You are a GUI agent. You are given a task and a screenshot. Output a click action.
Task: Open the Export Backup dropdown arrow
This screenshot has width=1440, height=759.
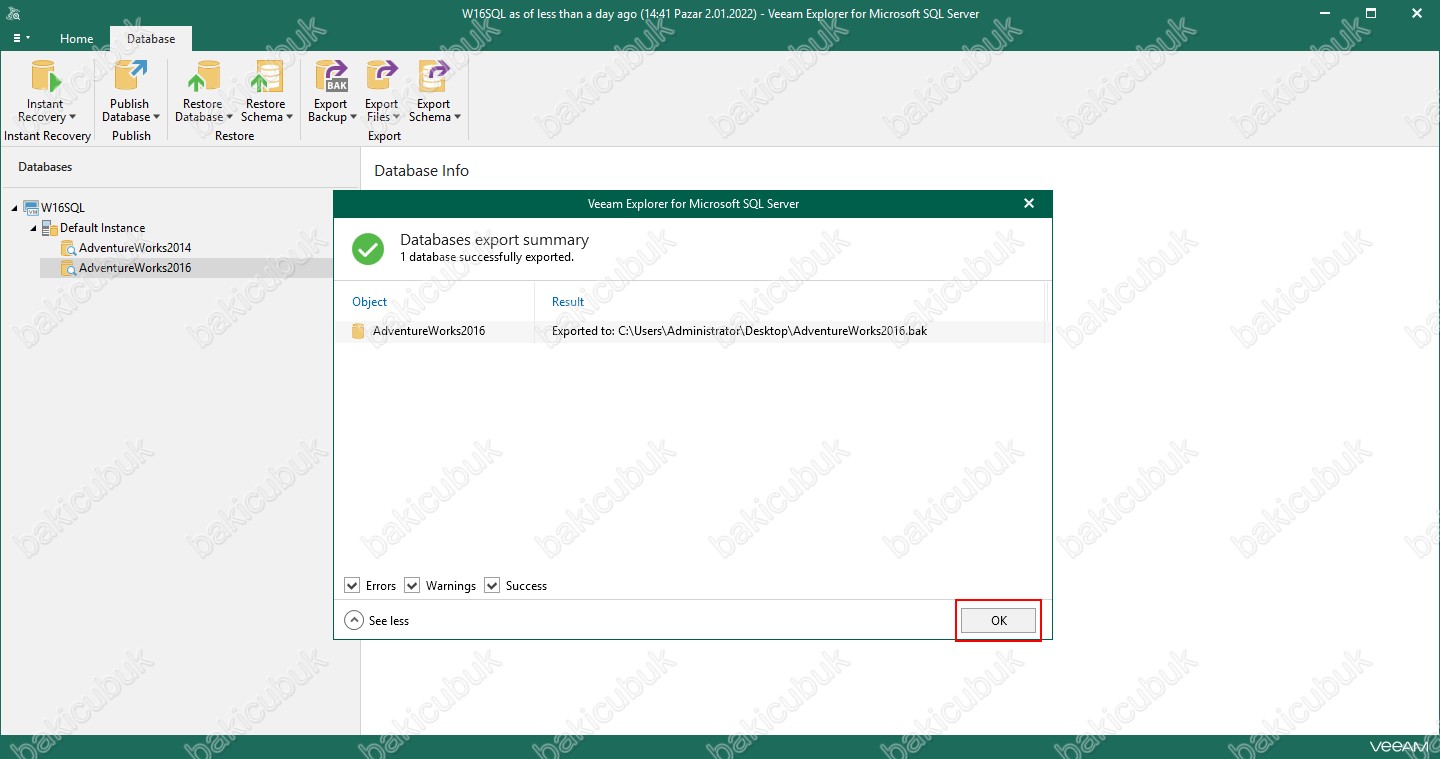click(x=353, y=118)
